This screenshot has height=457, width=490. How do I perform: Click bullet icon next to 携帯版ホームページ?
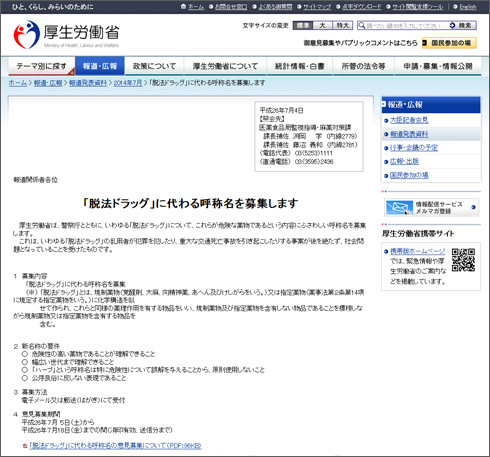[x=386, y=252]
